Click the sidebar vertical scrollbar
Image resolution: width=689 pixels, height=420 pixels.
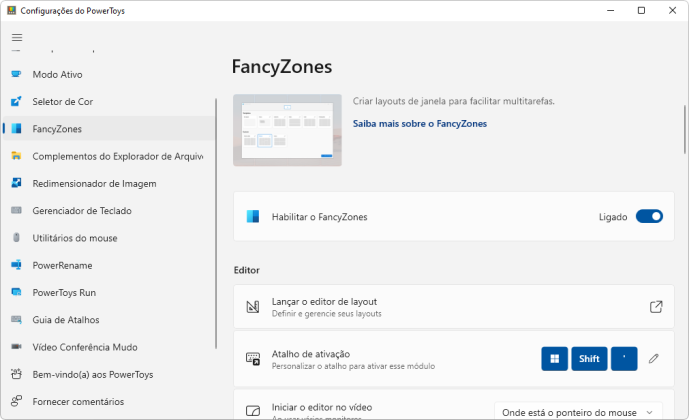click(x=216, y=224)
